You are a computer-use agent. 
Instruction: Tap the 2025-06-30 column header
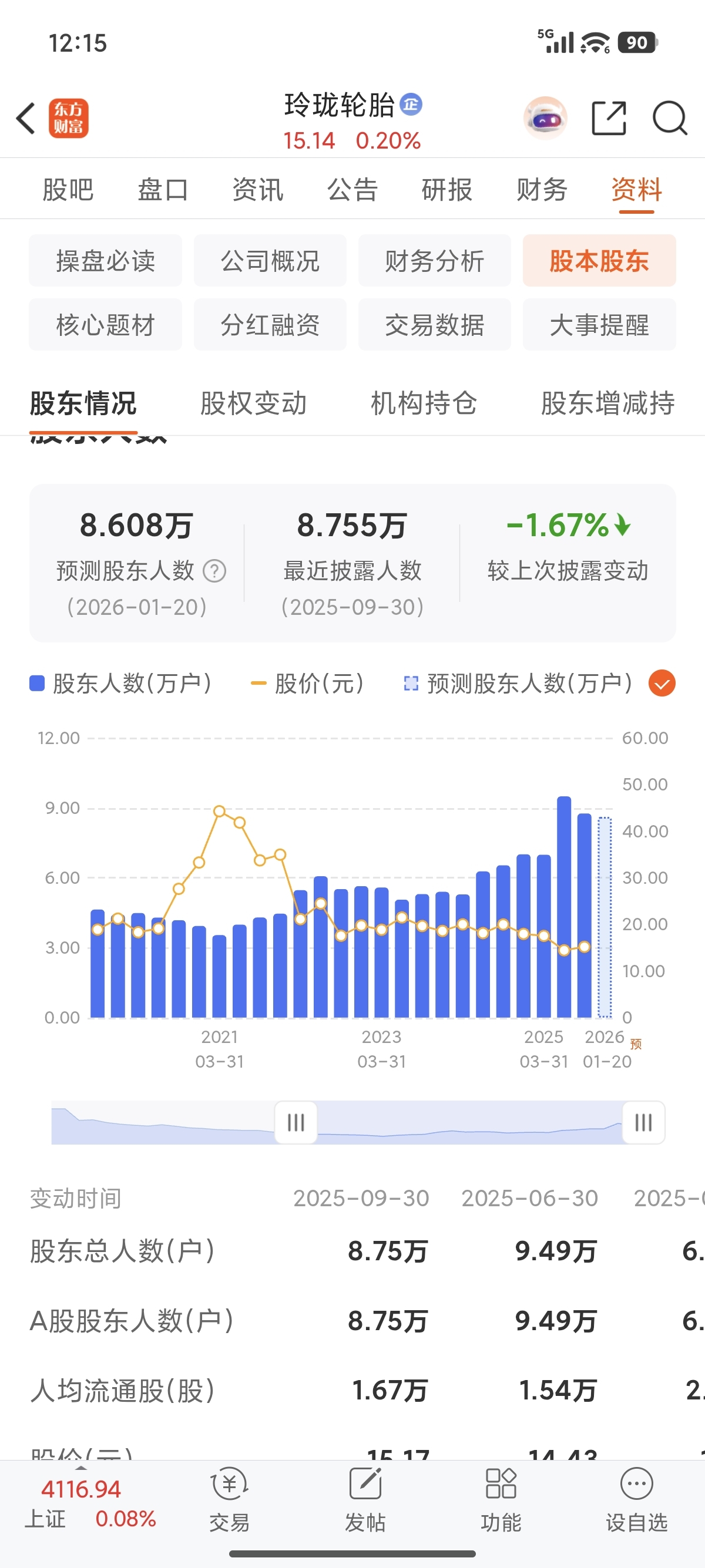(530, 1198)
